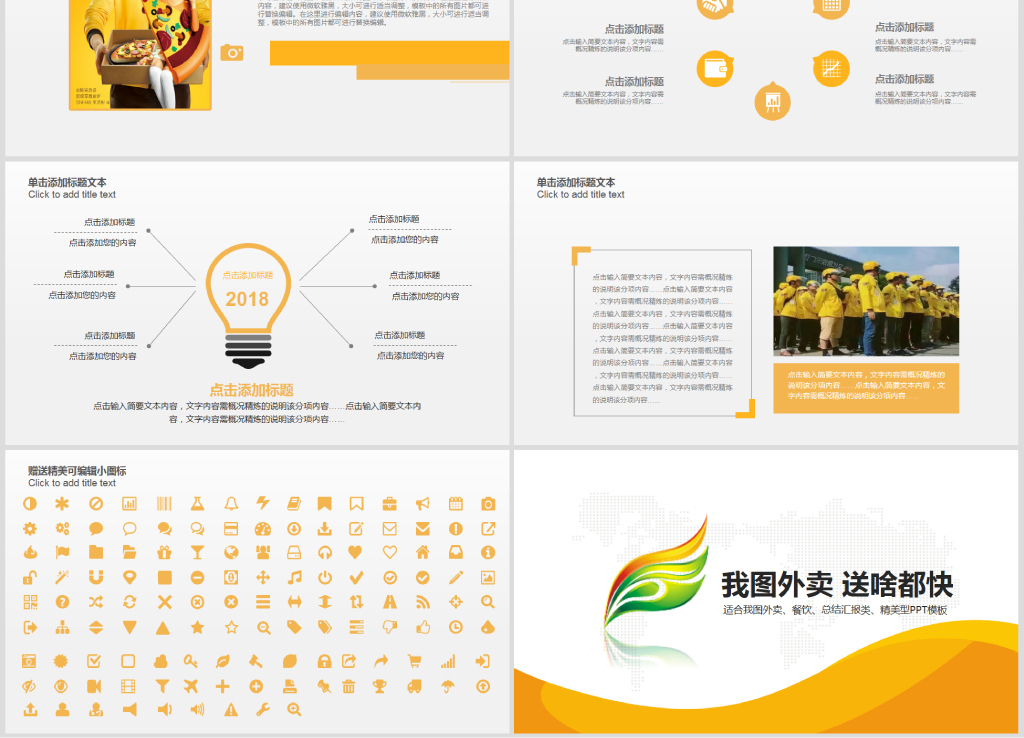
Task: Click the airplane icon
Action: (191, 686)
